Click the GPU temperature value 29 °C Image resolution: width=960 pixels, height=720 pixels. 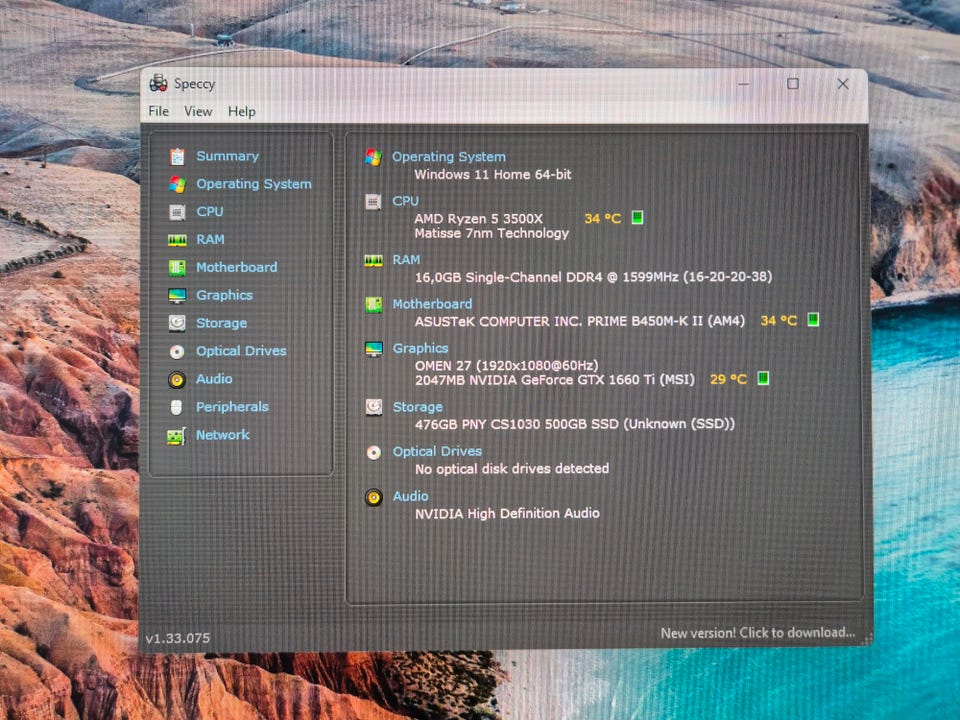[729, 380]
